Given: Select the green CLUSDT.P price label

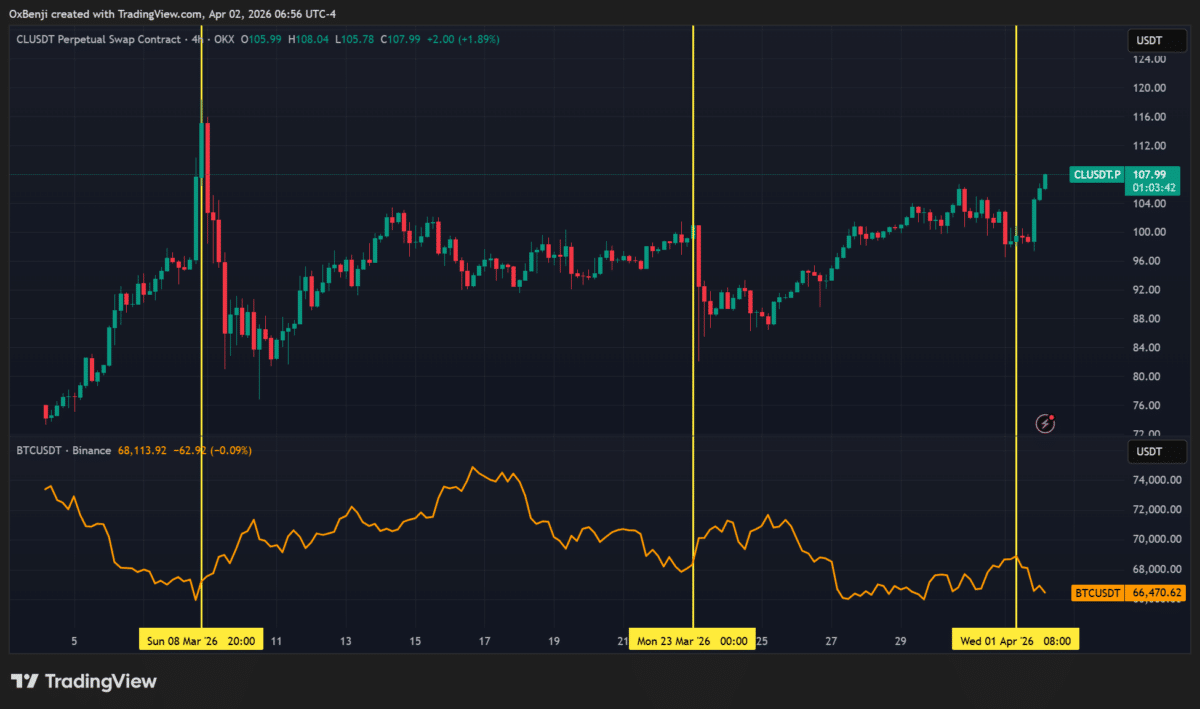Looking at the screenshot, I should (x=1097, y=174).
